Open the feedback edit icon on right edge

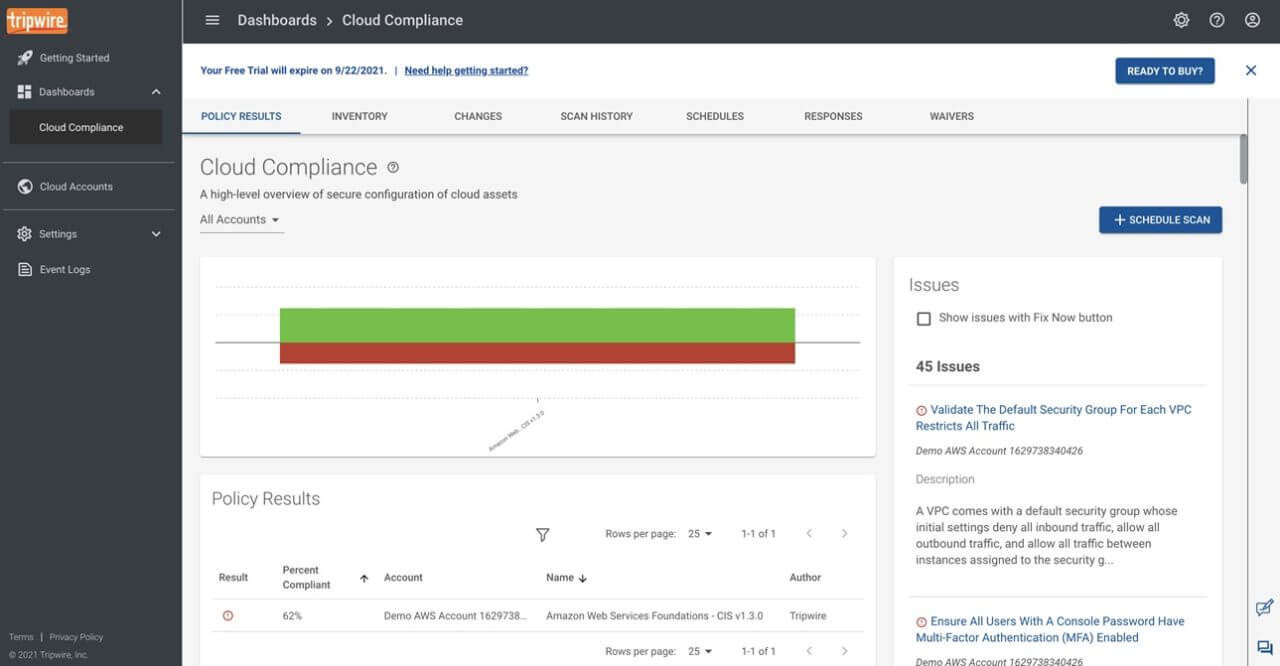pyautogui.click(x=1264, y=607)
